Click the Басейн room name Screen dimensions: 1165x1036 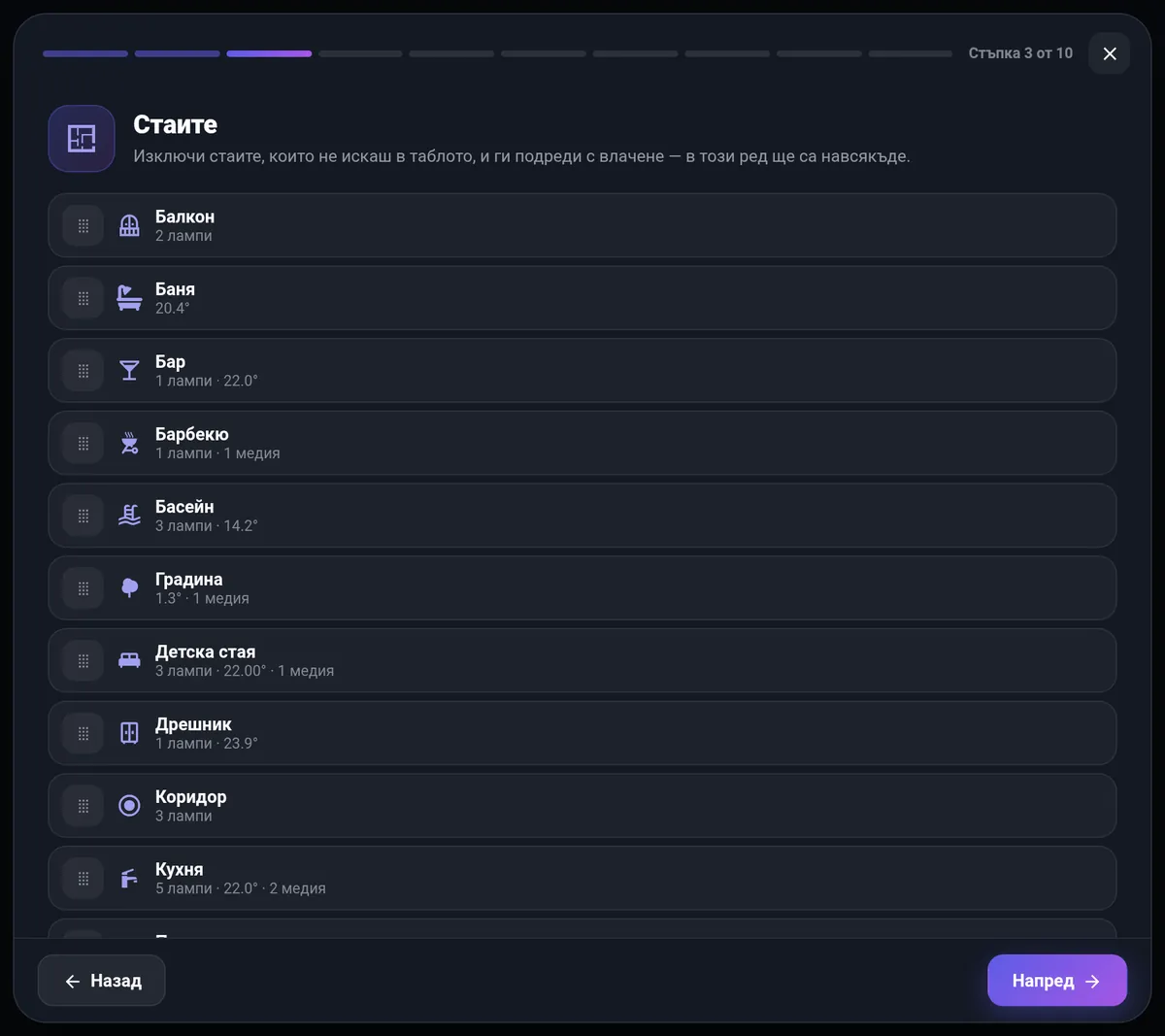[184, 507]
